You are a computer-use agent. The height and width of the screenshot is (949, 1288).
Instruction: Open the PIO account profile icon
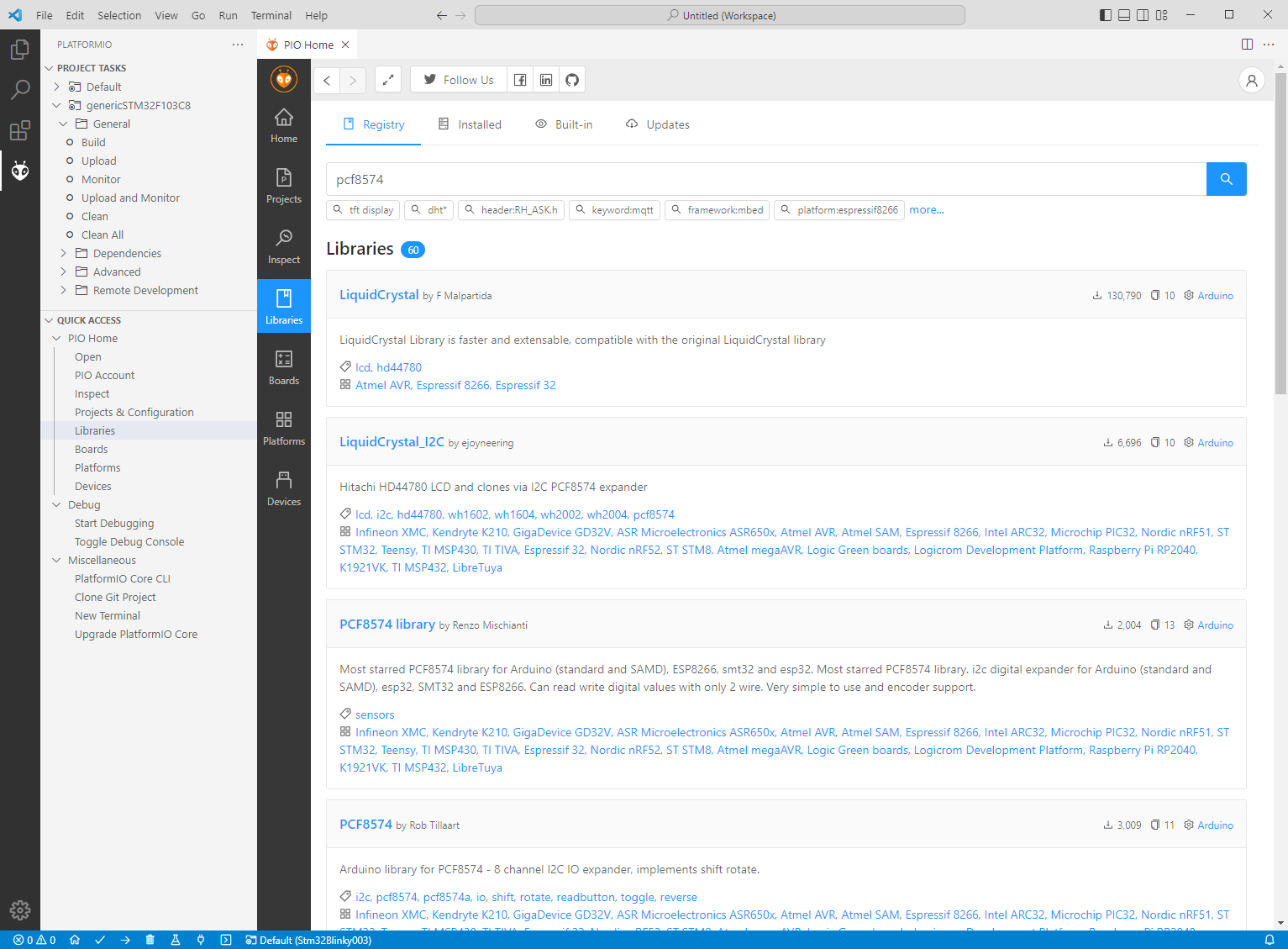pos(1252,80)
